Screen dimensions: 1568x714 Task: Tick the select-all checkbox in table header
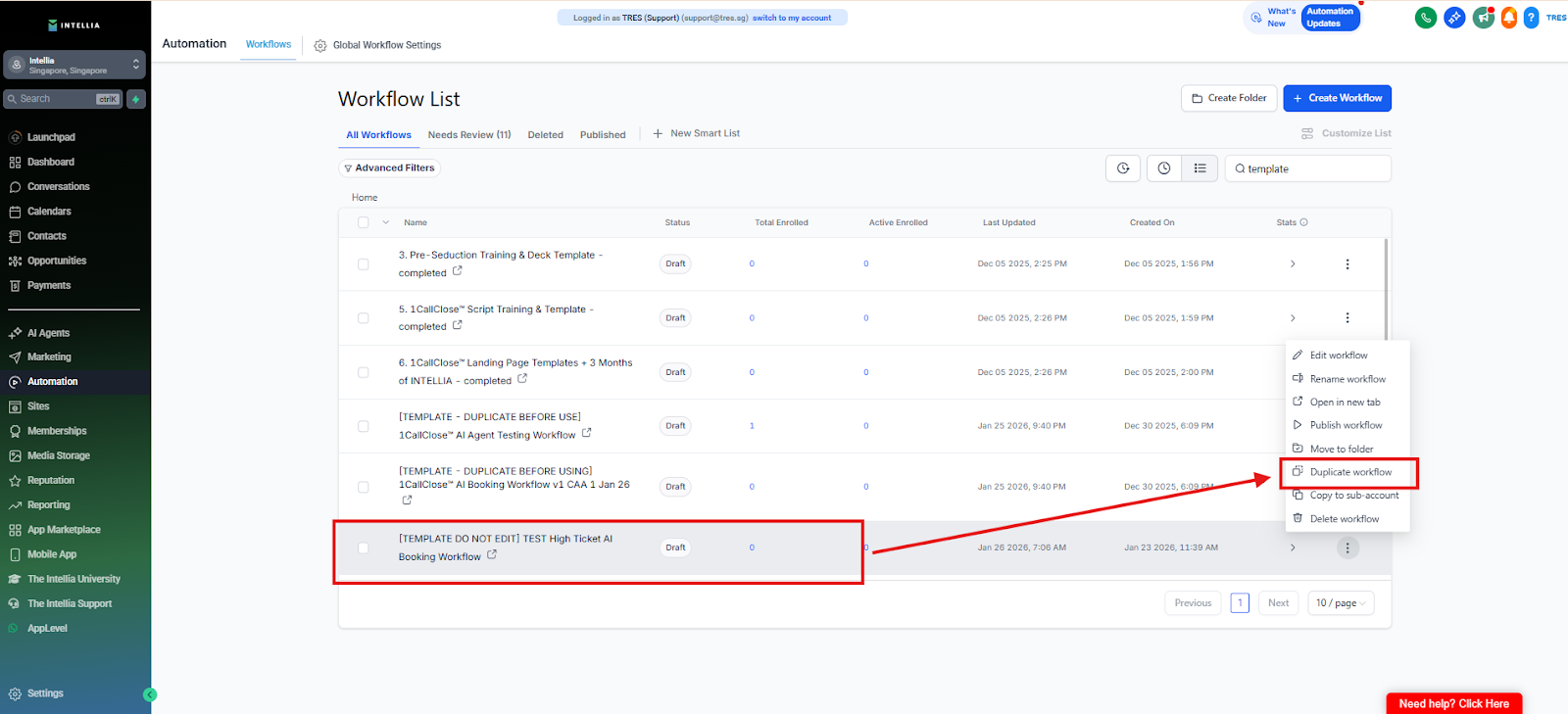coord(364,222)
